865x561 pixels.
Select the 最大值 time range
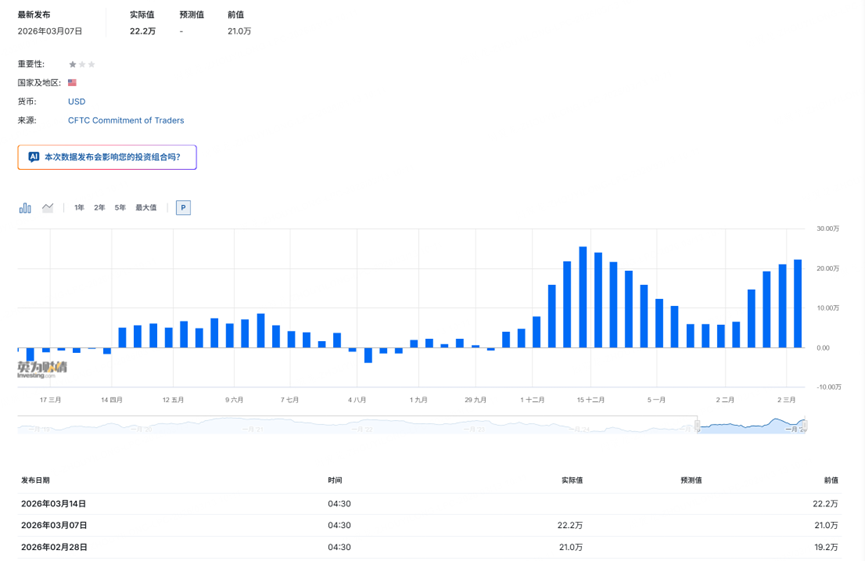pos(146,208)
